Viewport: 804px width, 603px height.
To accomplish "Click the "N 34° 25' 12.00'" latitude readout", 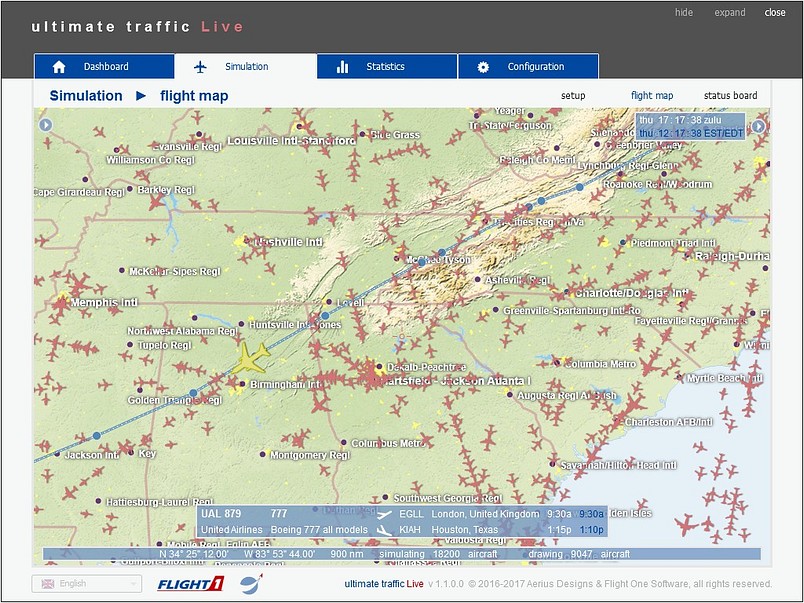I will (x=194, y=554).
